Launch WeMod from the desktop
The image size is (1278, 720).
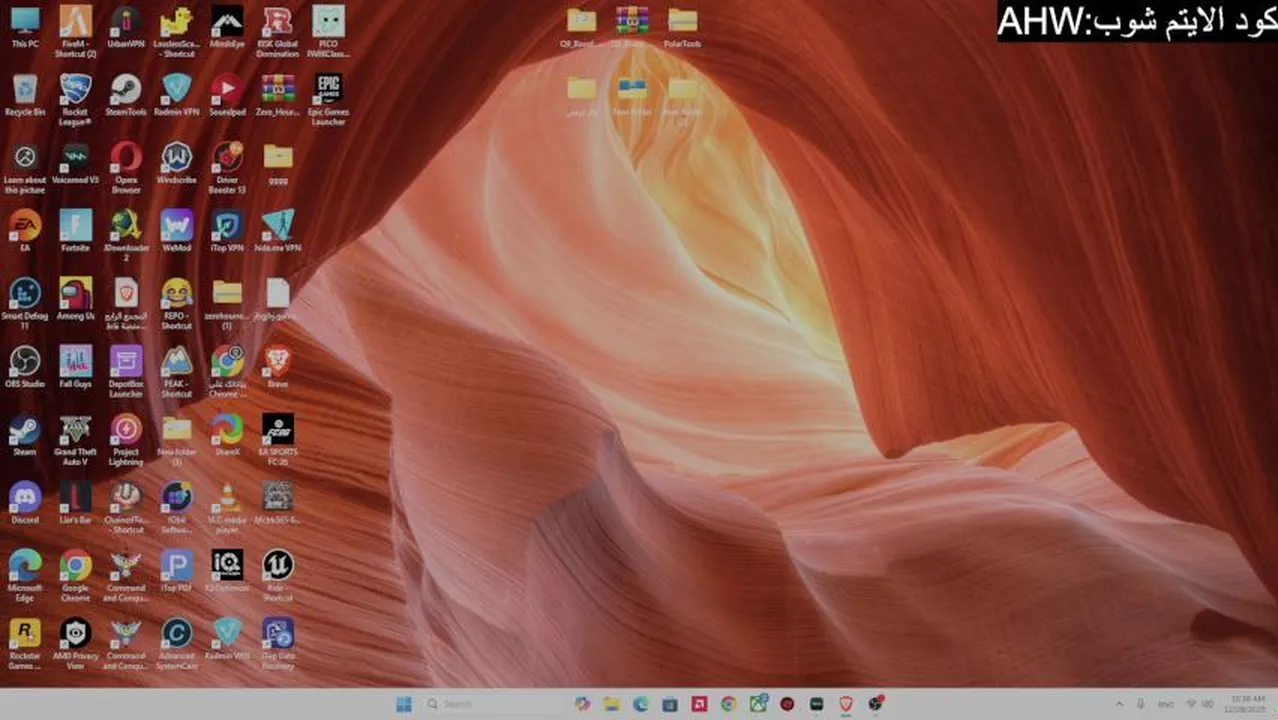pos(176,231)
